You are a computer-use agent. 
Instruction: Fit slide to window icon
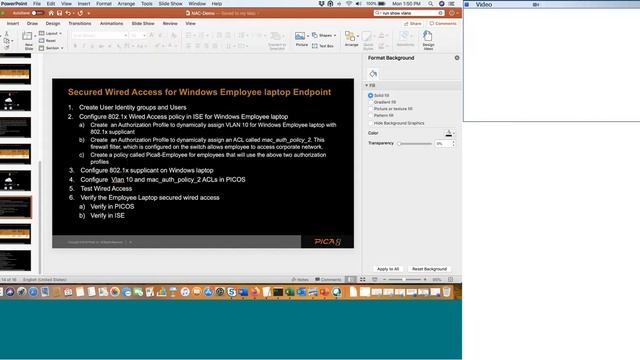tap(451, 280)
